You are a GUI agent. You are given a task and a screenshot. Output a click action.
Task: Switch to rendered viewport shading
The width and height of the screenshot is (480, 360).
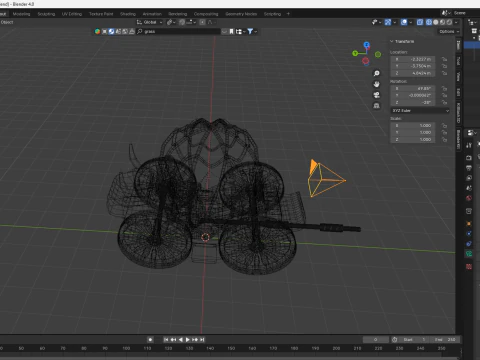449,22
